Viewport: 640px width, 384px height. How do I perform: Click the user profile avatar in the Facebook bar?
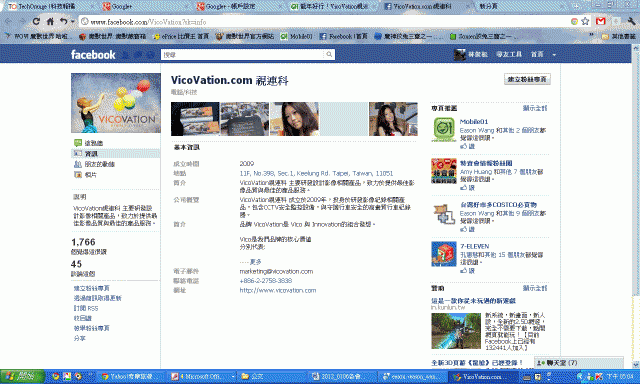pos(460,54)
